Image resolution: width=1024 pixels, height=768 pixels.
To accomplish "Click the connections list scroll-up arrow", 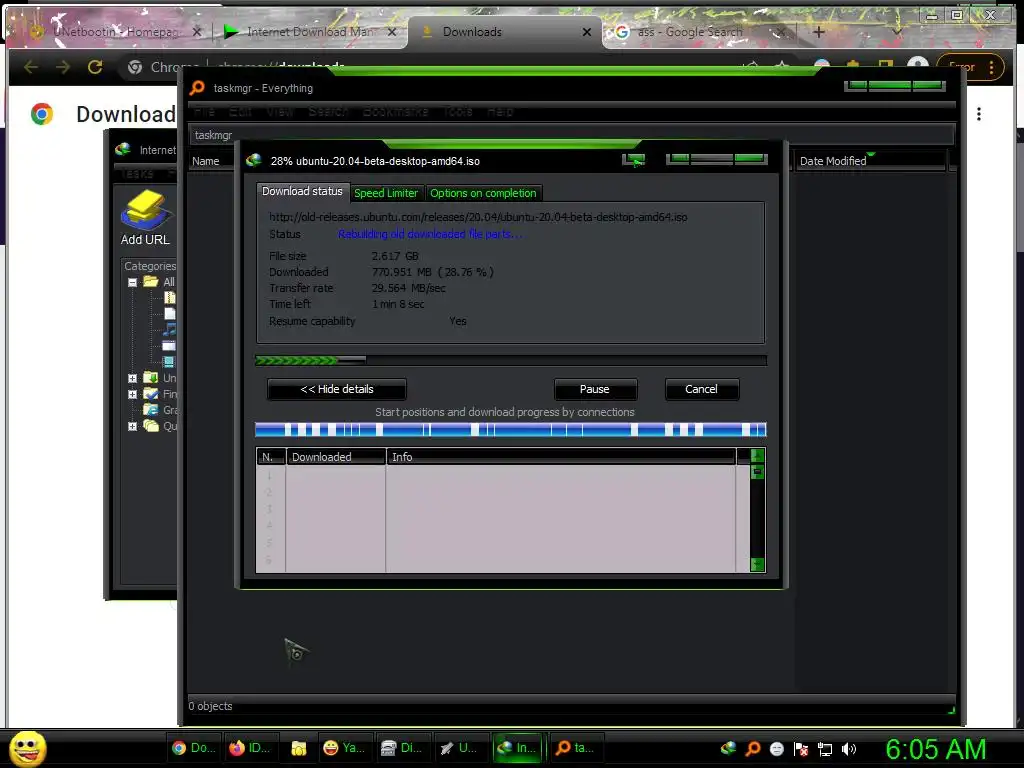I will pyautogui.click(x=758, y=456).
